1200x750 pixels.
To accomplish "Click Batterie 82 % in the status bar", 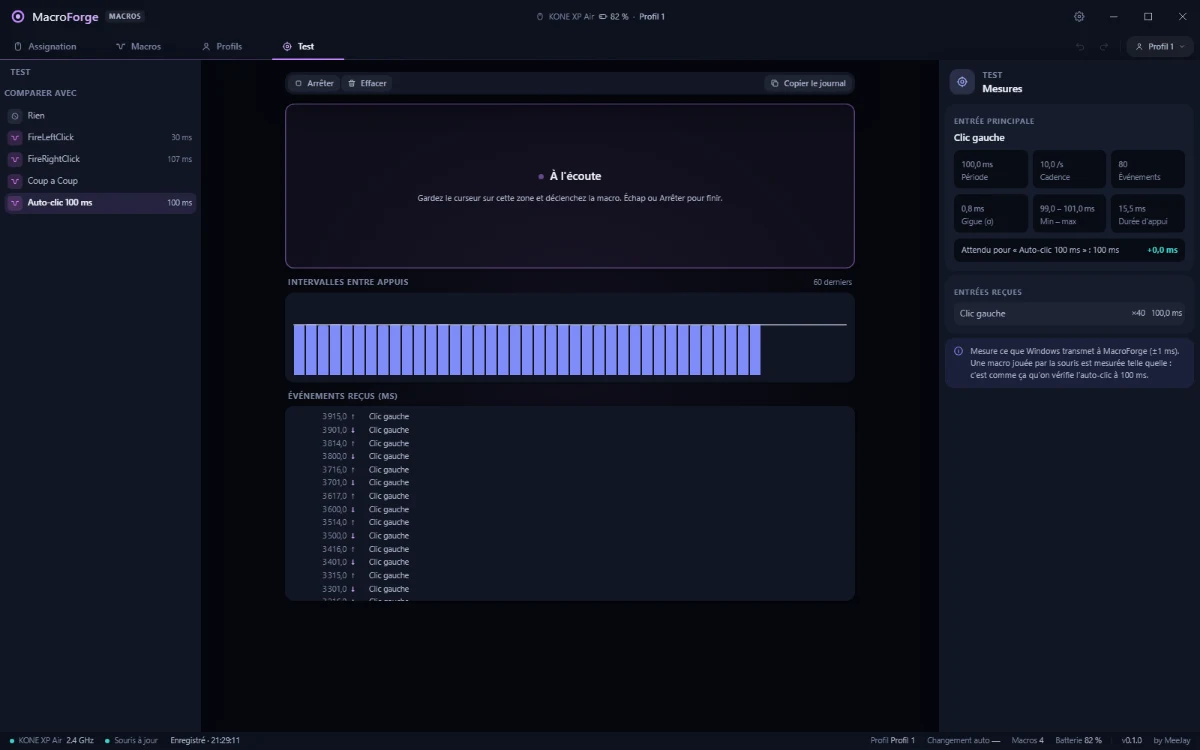I will (x=1078, y=740).
